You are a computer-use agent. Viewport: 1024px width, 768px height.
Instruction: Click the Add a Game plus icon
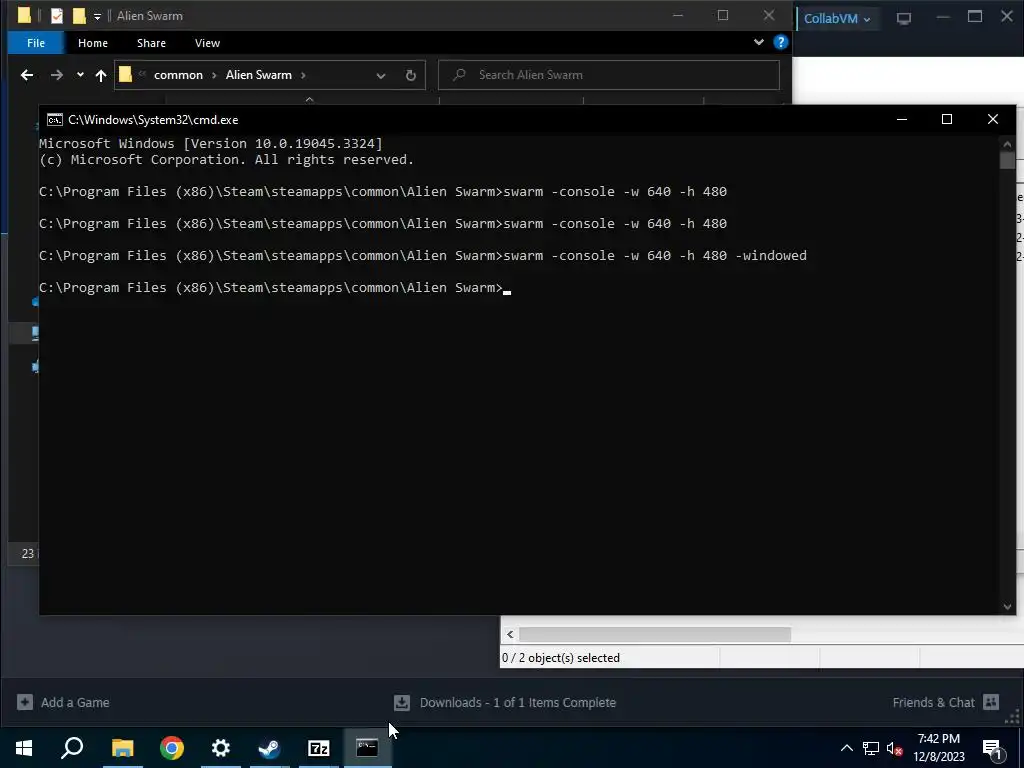tap(25, 702)
